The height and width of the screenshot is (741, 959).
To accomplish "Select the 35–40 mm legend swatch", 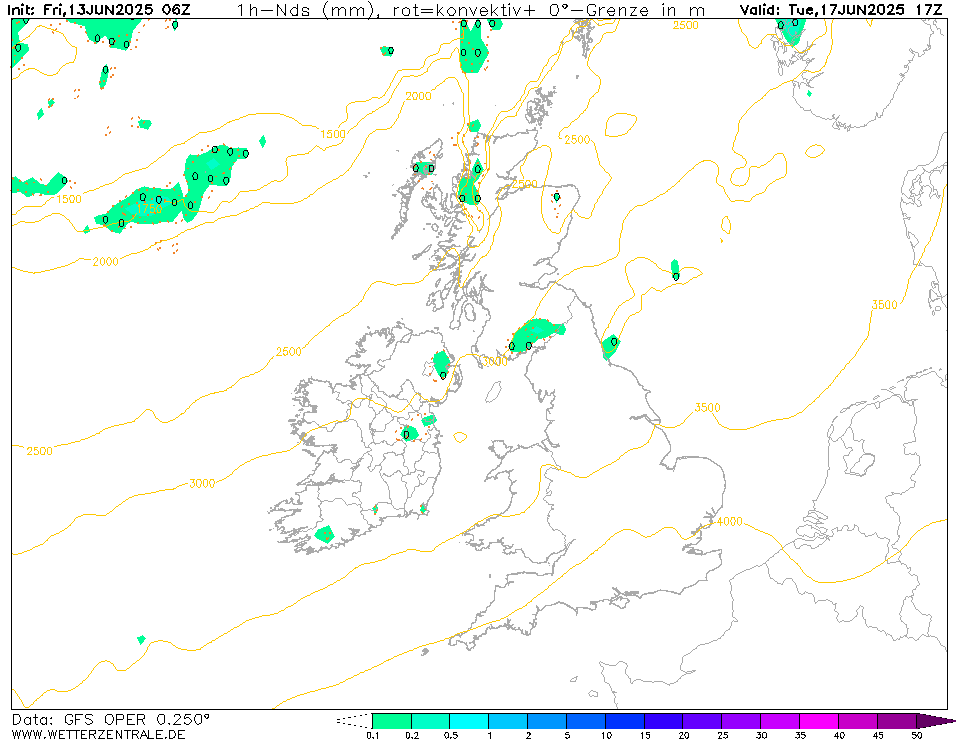I will pyautogui.click(x=819, y=721).
